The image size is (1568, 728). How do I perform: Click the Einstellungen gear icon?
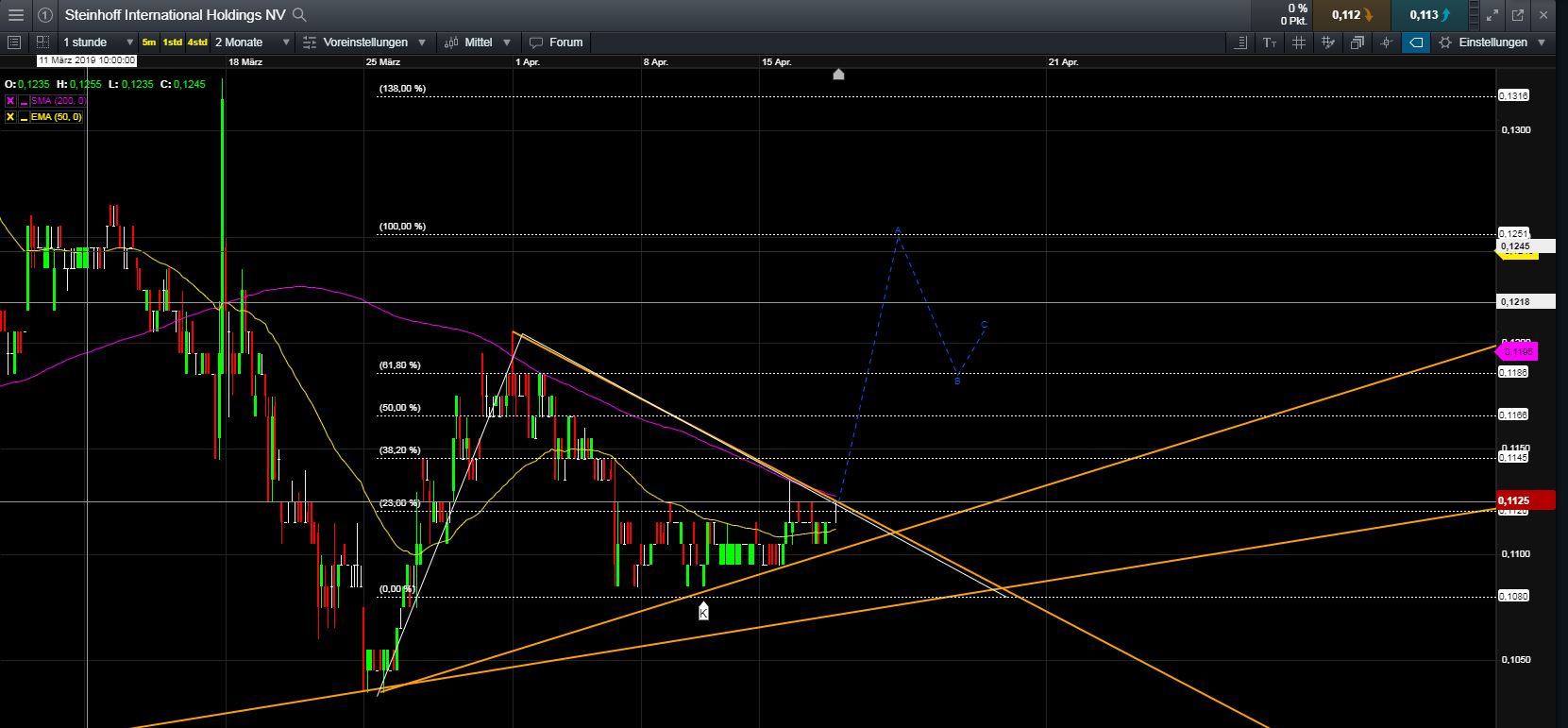coord(1444,42)
